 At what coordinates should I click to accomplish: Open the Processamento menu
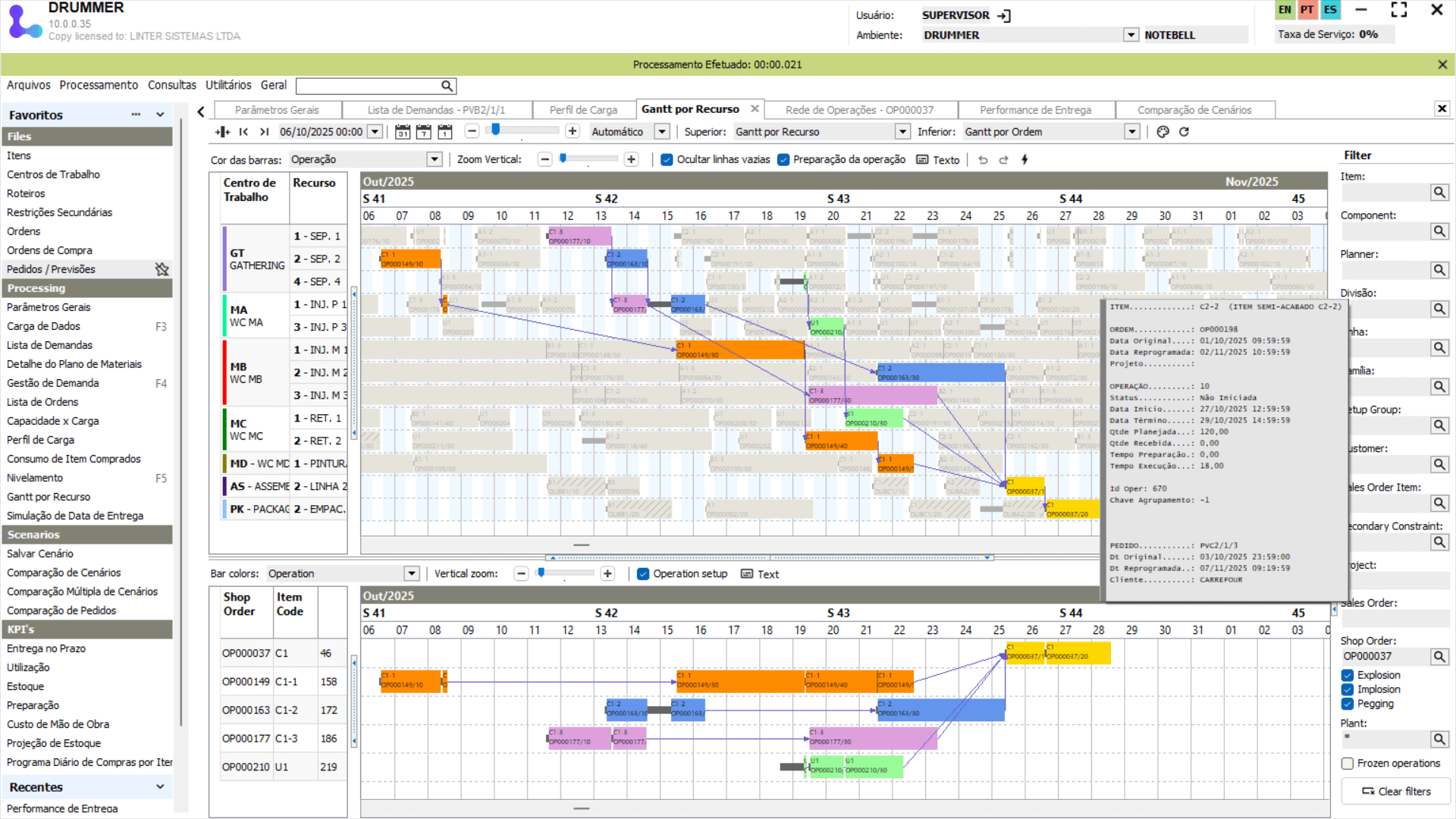click(99, 85)
